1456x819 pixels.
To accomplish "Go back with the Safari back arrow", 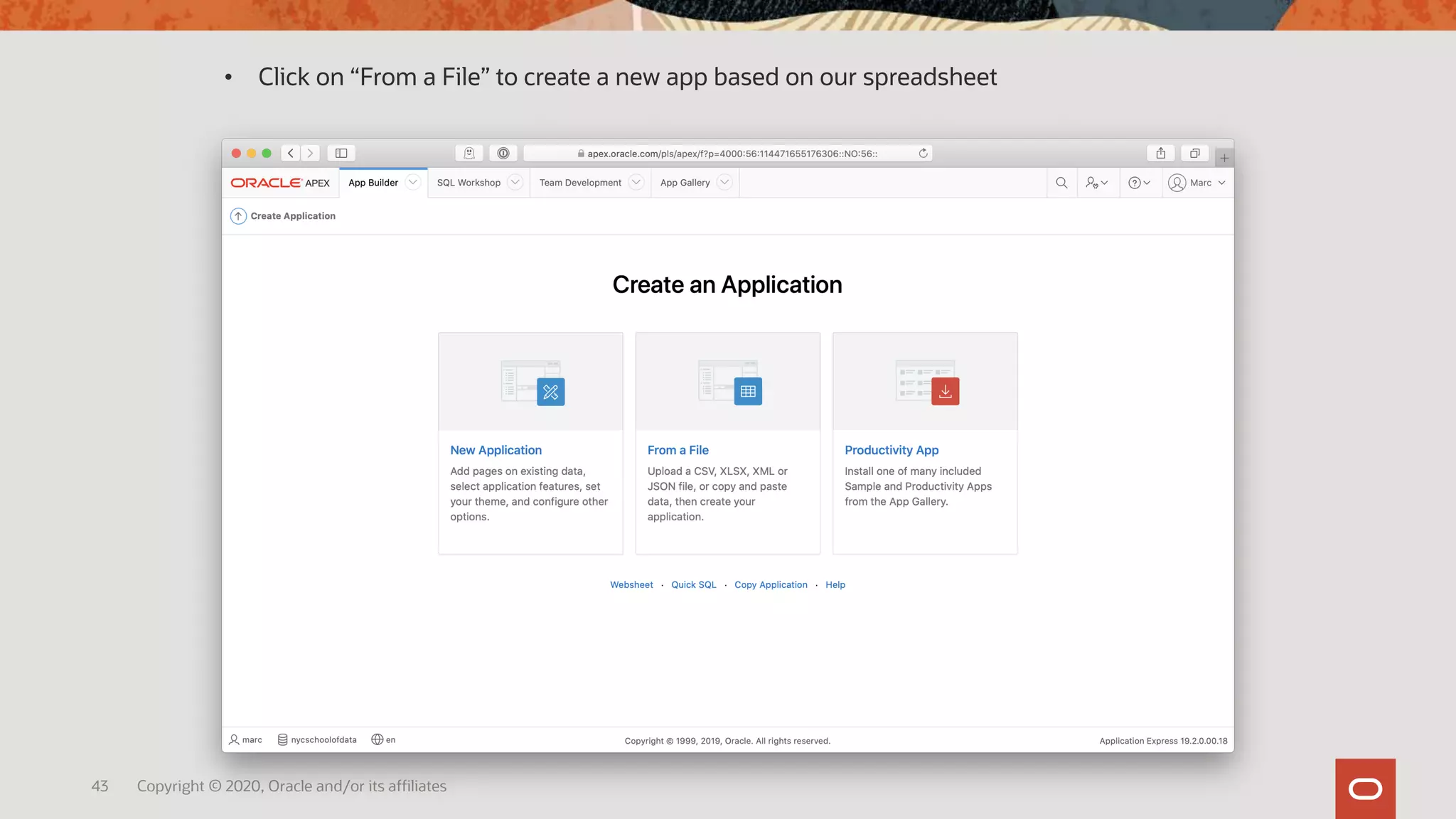I will pyautogui.click(x=290, y=153).
